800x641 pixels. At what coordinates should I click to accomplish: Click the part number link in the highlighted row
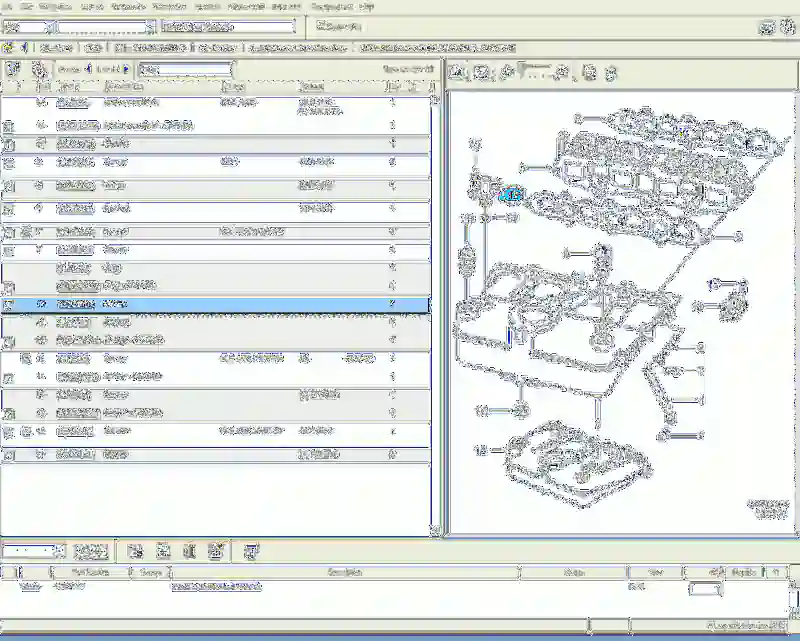coord(76,303)
